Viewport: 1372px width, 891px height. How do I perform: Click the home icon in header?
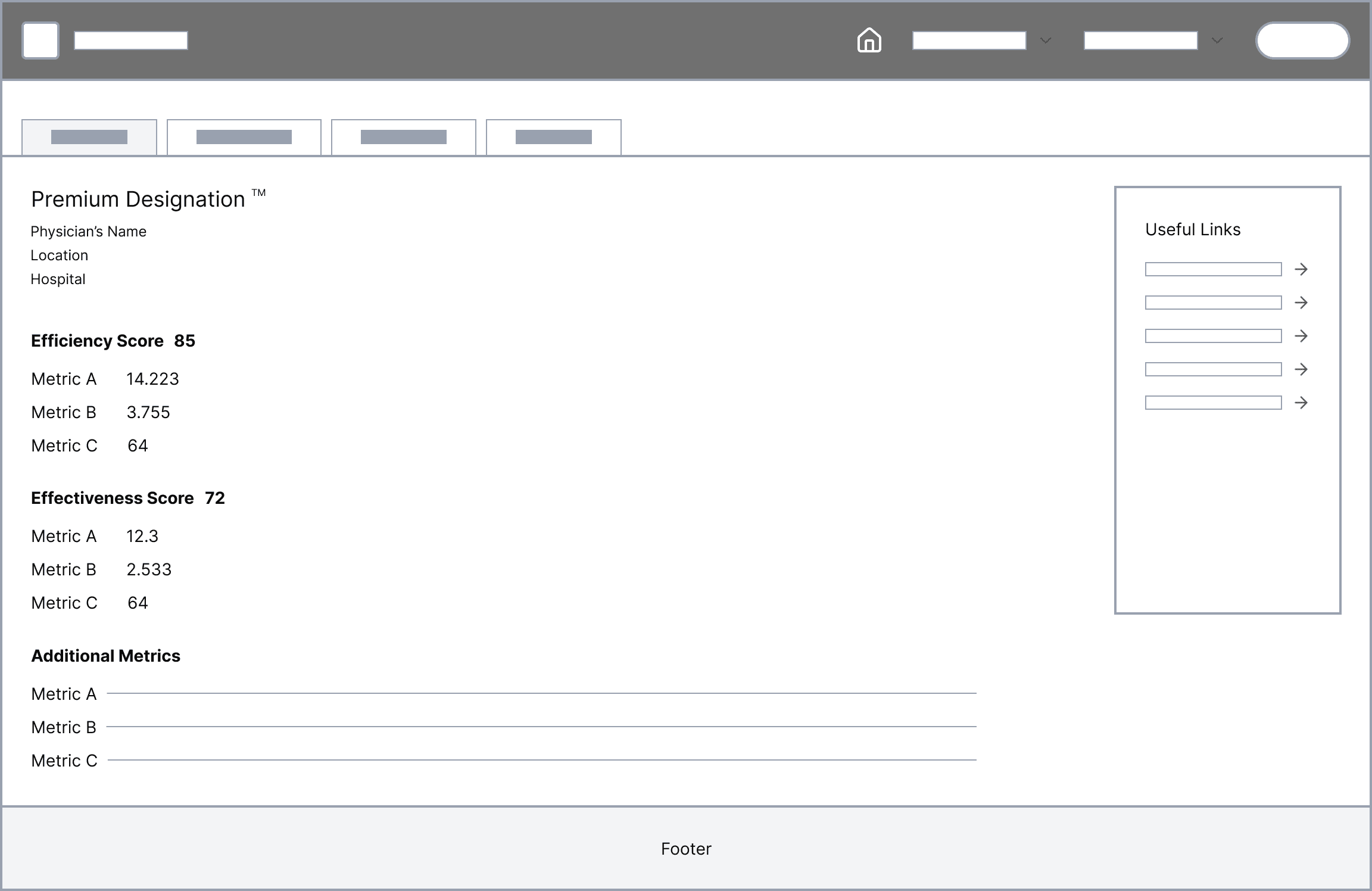point(869,40)
